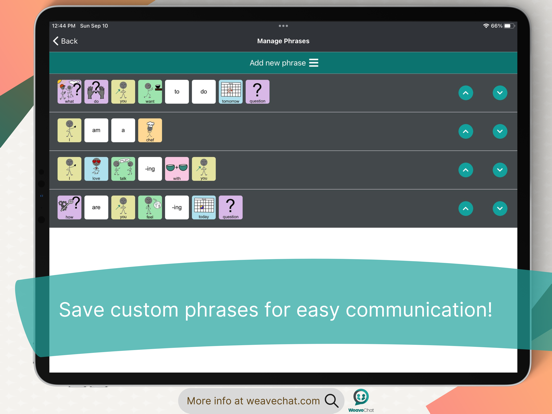The height and width of the screenshot is (414, 552).
Task: Select the purple 'how' symbol tile
Action: 69,208
